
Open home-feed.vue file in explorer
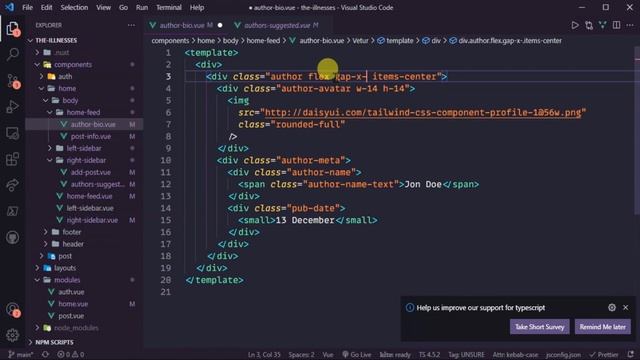coord(89,196)
